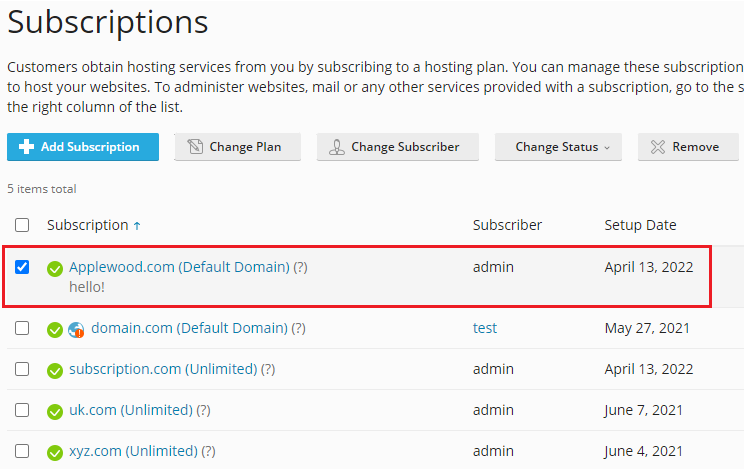Toggle the select-all checkbox in the header
The height and width of the screenshot is (469, 746).
(22, 225)
